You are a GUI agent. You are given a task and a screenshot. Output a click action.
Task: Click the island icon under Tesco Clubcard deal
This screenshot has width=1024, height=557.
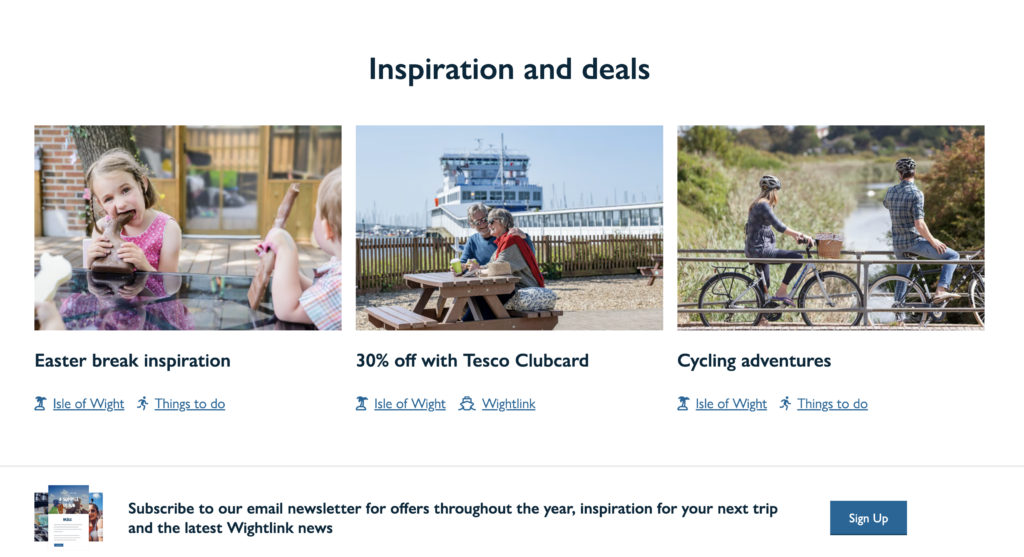point(362,404)
